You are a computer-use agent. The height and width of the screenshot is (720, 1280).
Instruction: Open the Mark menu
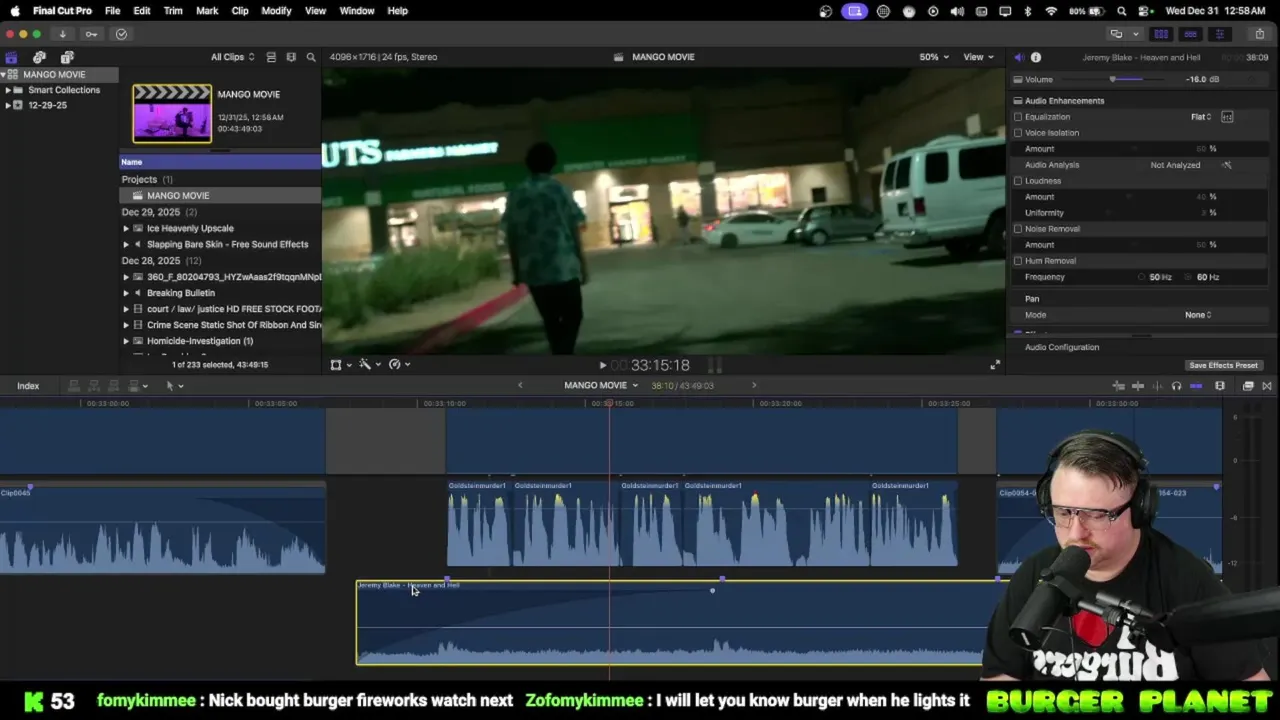pyautogui.click(x=207, y=11)
